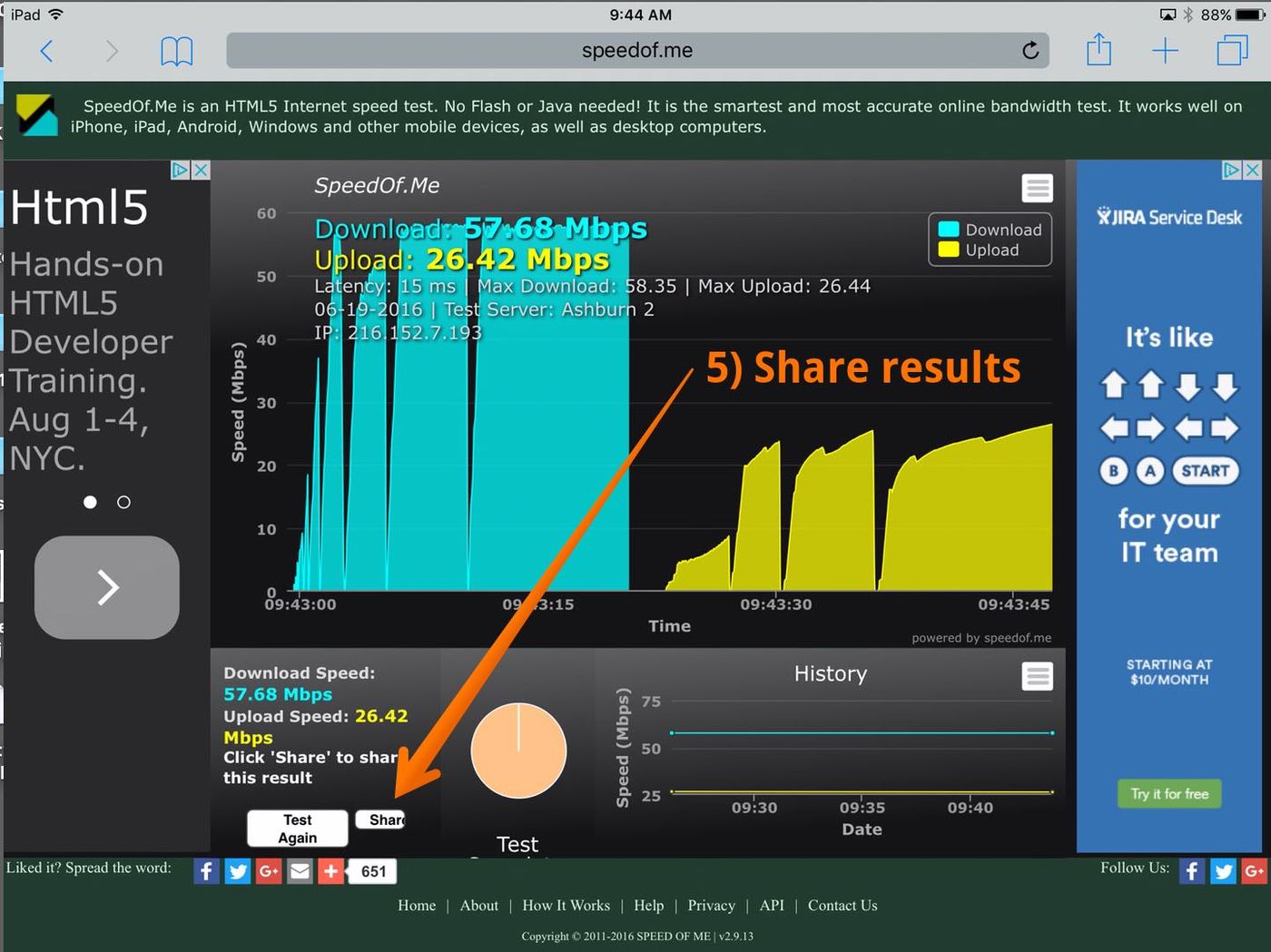Follow Us on Facebook icon
The image size is (1271, 952).
[x=1192, y=871]
